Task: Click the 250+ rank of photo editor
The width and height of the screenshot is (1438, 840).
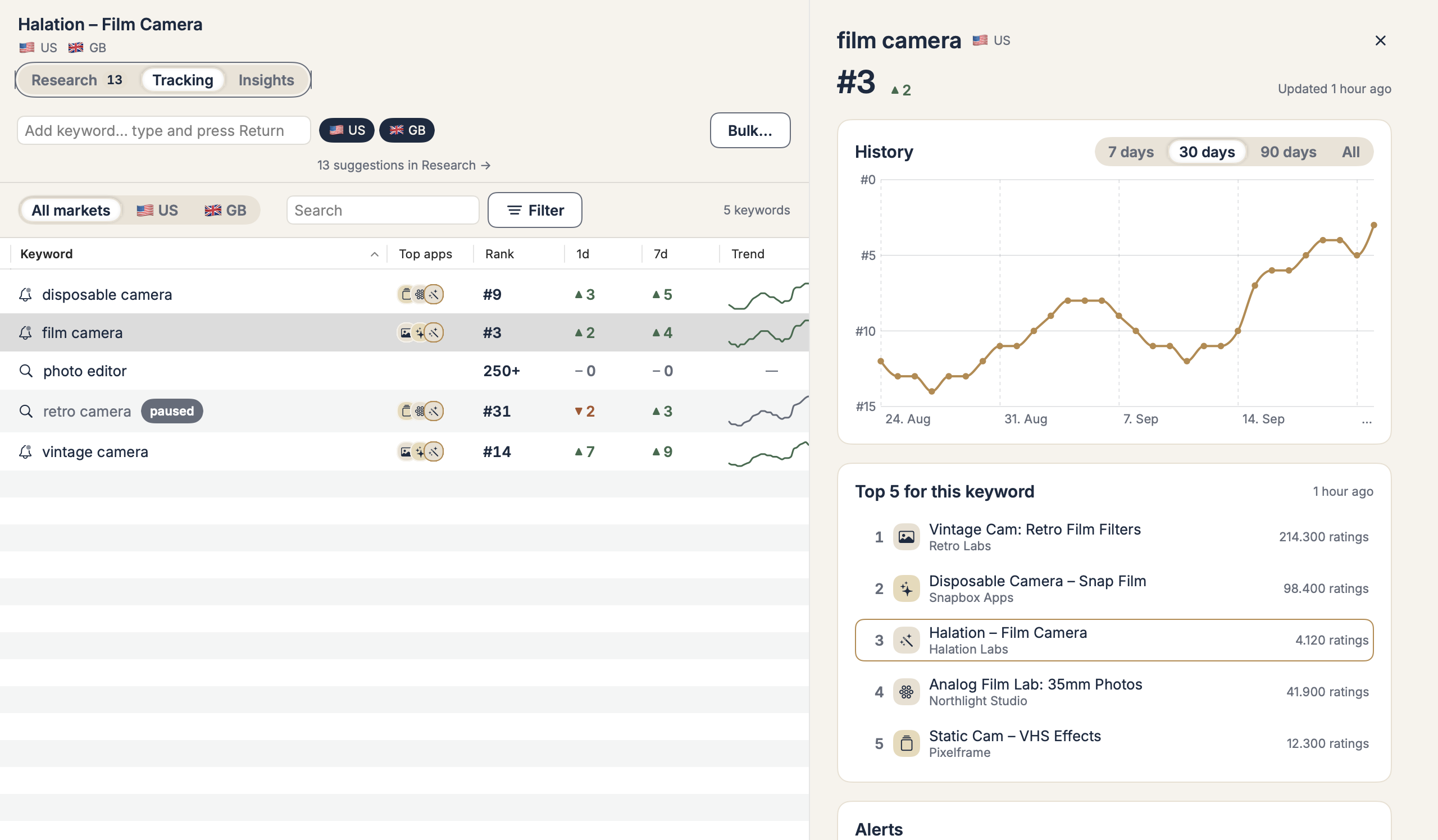Action: 502,371
